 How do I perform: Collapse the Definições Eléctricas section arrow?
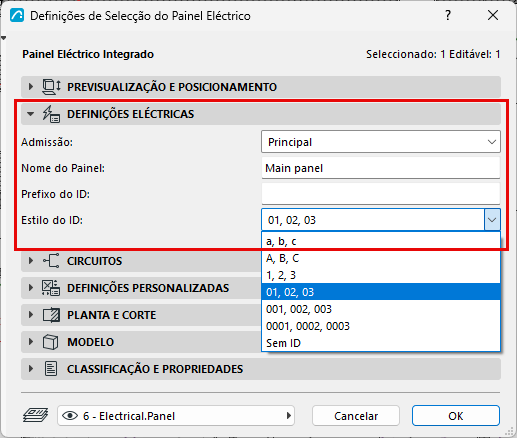coord(31,114)
